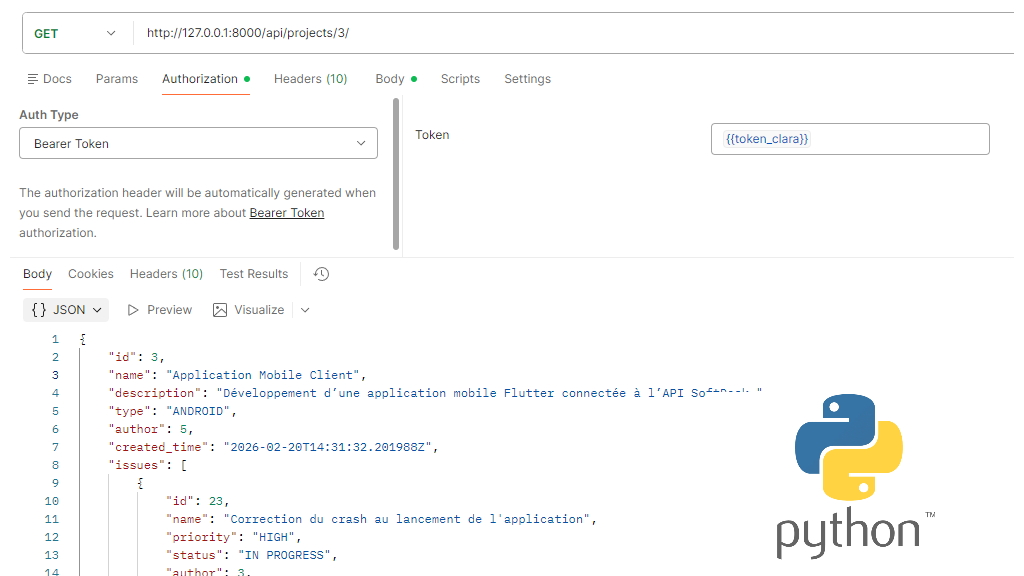The width and height of the screenshot is (1024, 576).
Task: Follow the Bearer Token help link
Action: tap(287, 213)
